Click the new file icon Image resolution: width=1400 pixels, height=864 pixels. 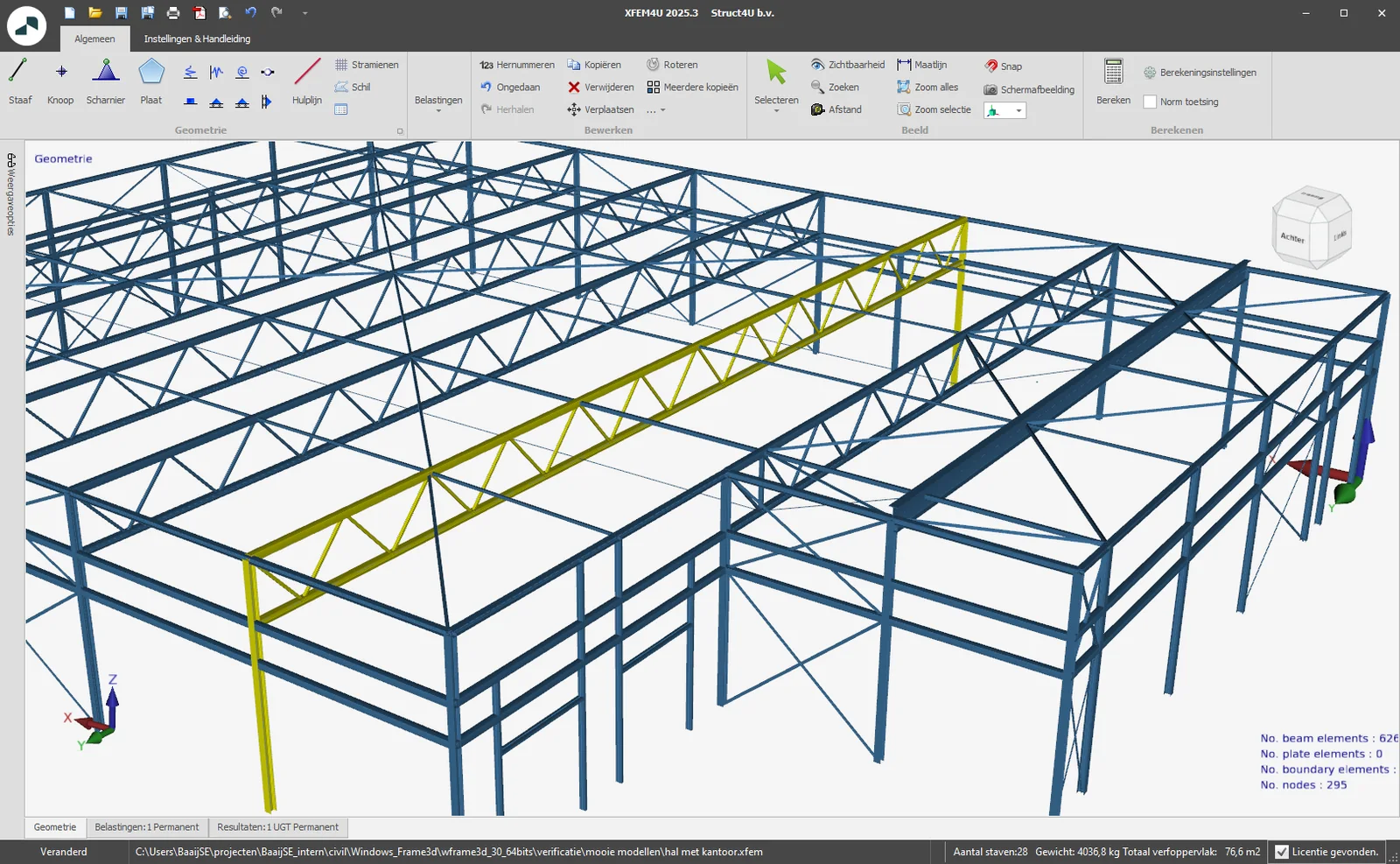click(x=69, y=13)
